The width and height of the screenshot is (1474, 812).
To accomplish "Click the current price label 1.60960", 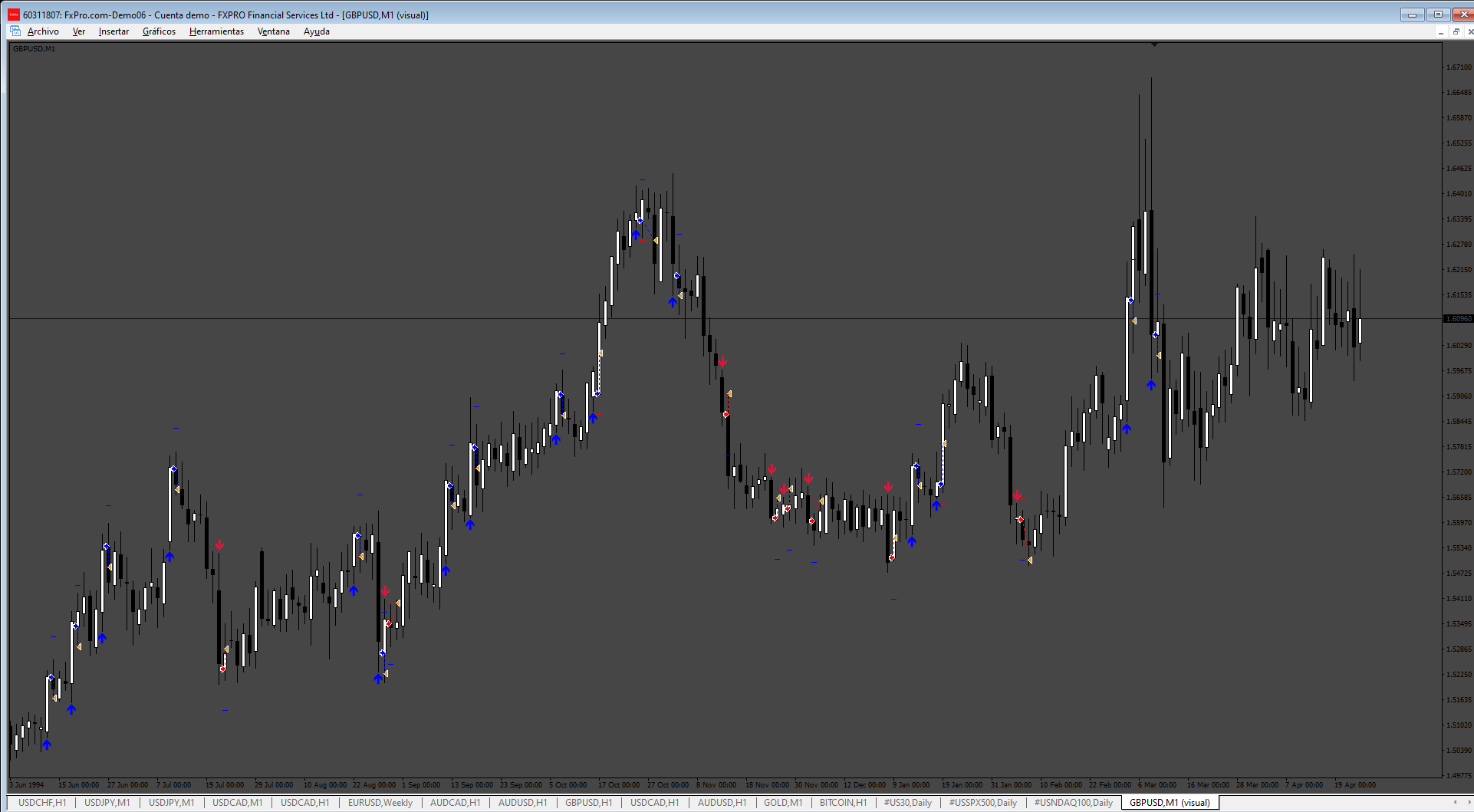I will (x=1458, y=318).
